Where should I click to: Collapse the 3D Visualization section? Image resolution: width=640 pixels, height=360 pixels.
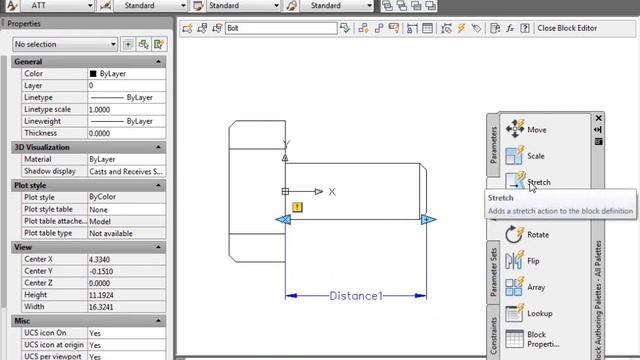(x=158, y=147)
